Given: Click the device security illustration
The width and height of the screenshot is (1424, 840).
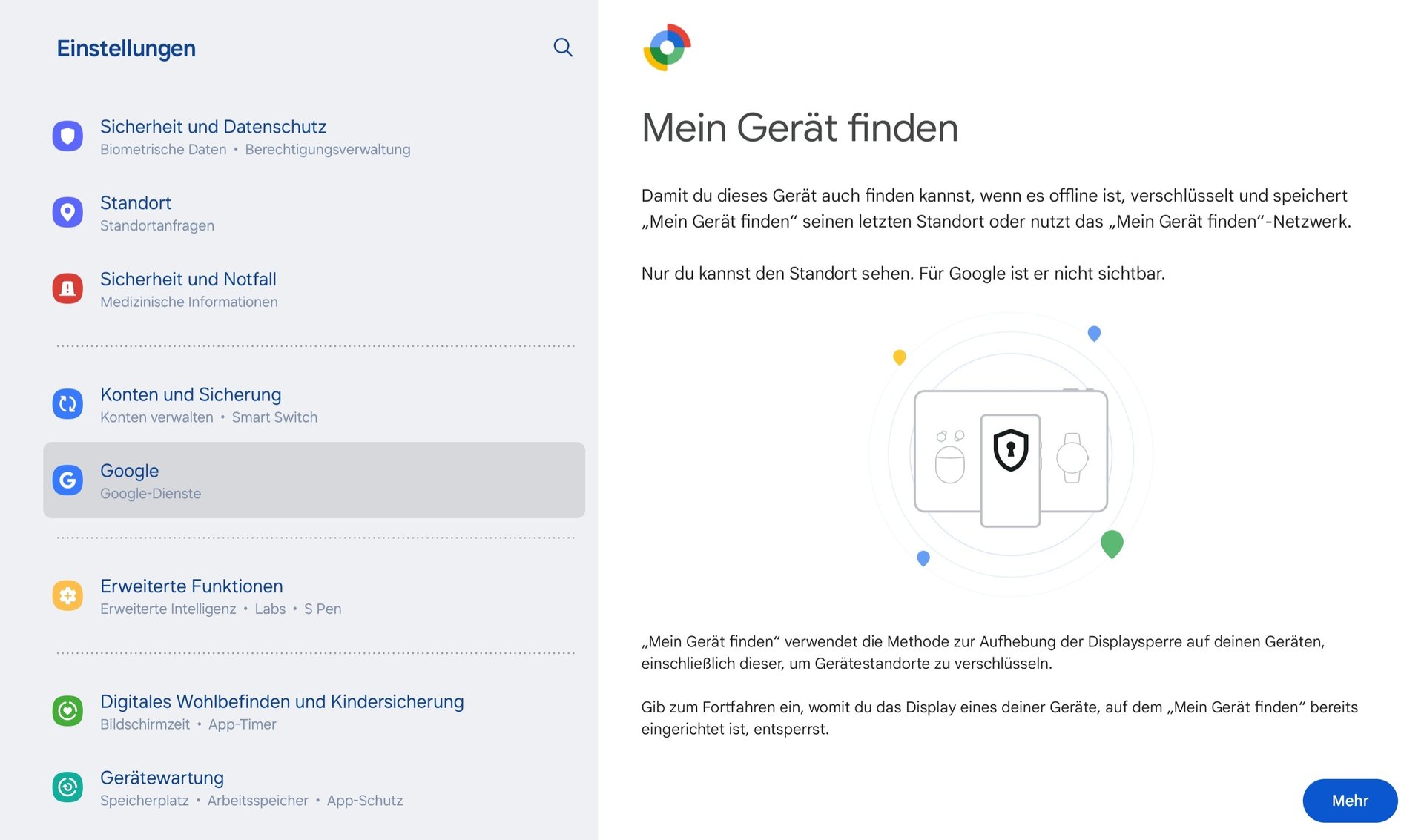Looking at the screenshot, I should [1011, 454].
